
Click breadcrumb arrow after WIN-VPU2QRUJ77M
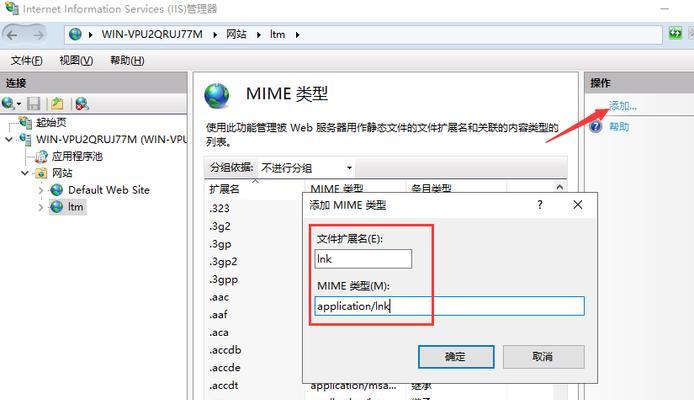coord(215,35)
